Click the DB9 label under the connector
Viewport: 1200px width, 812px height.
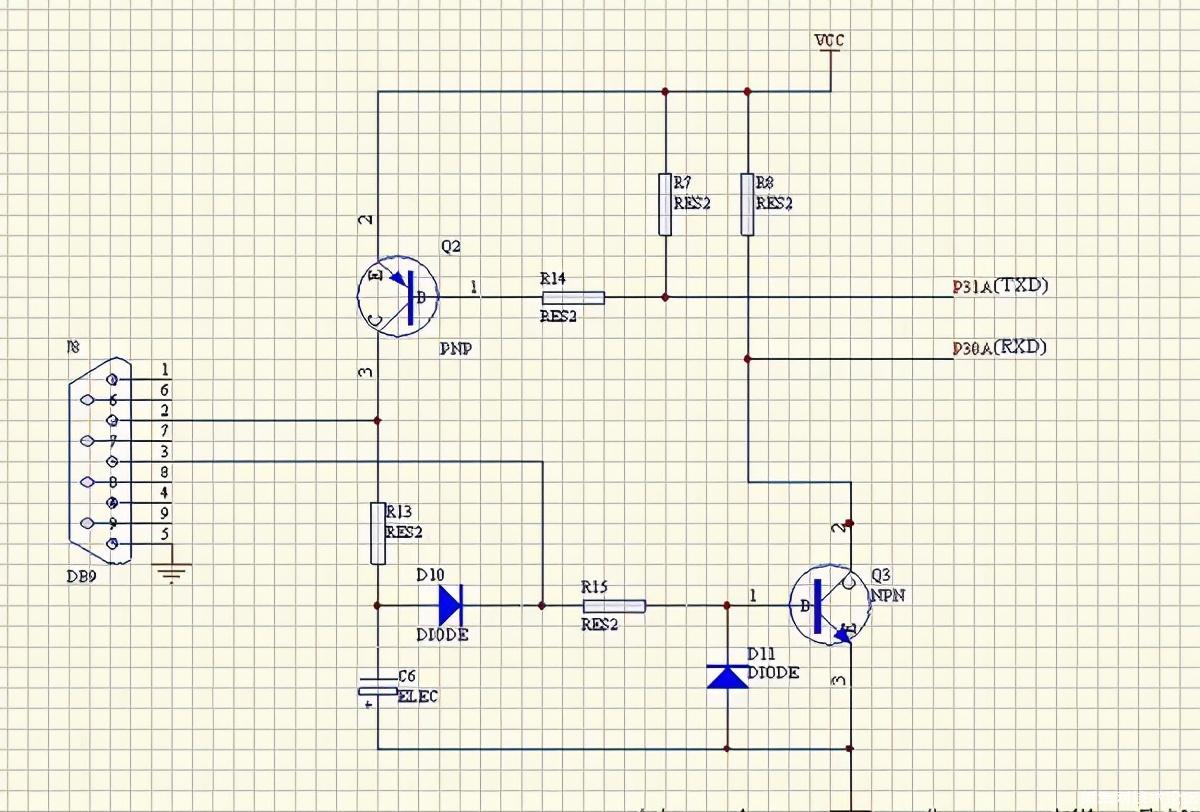pyautogui.click(x=81, y=577)
